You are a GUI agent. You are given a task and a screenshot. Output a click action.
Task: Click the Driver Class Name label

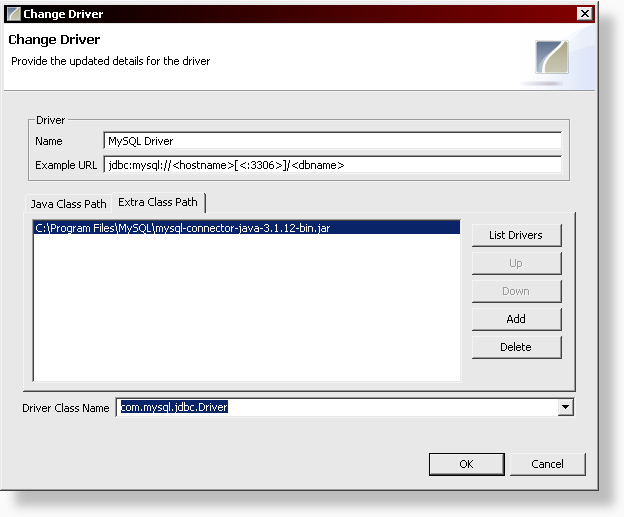pos(66,408)
